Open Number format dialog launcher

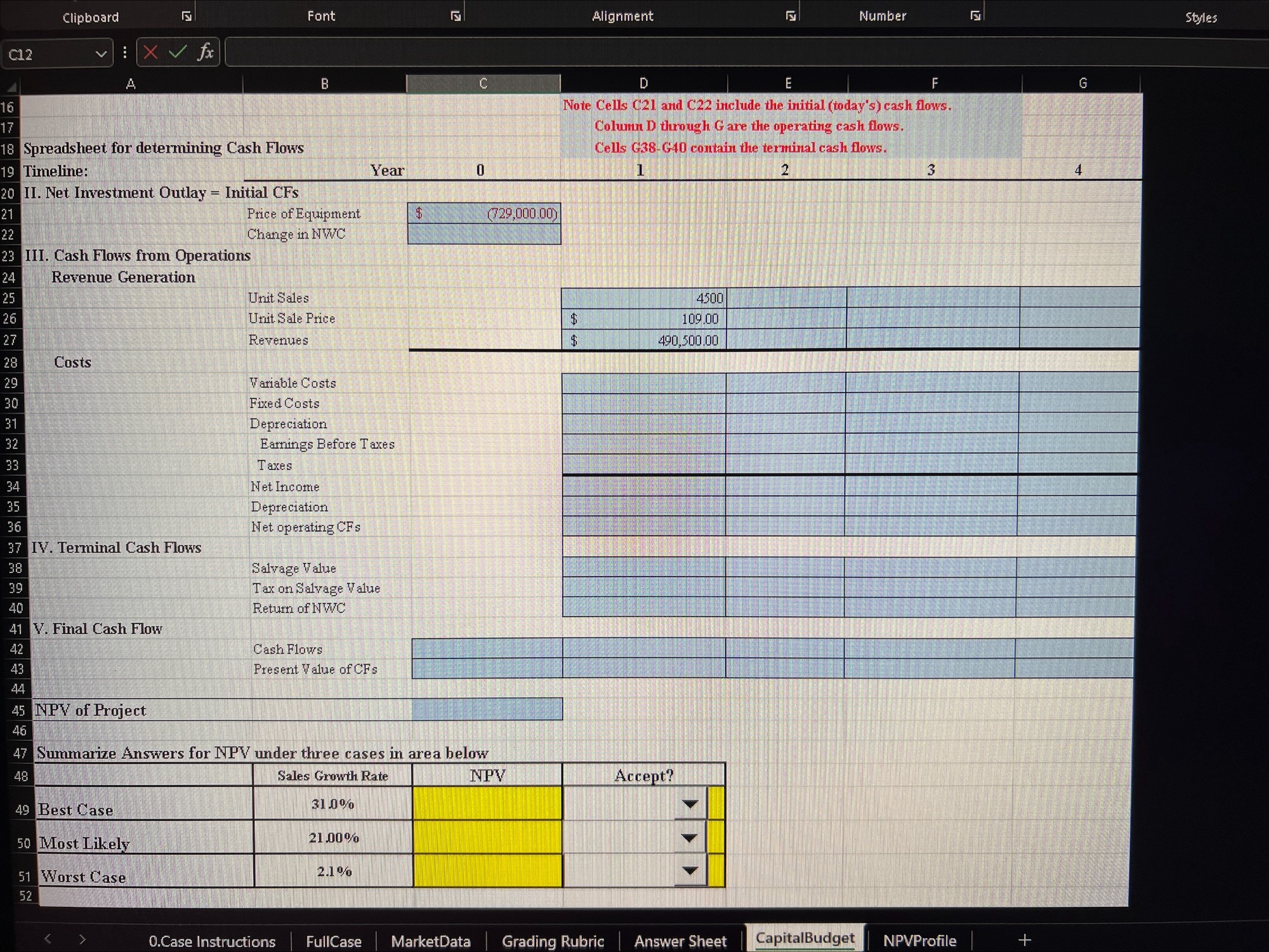tap(975, 16)
